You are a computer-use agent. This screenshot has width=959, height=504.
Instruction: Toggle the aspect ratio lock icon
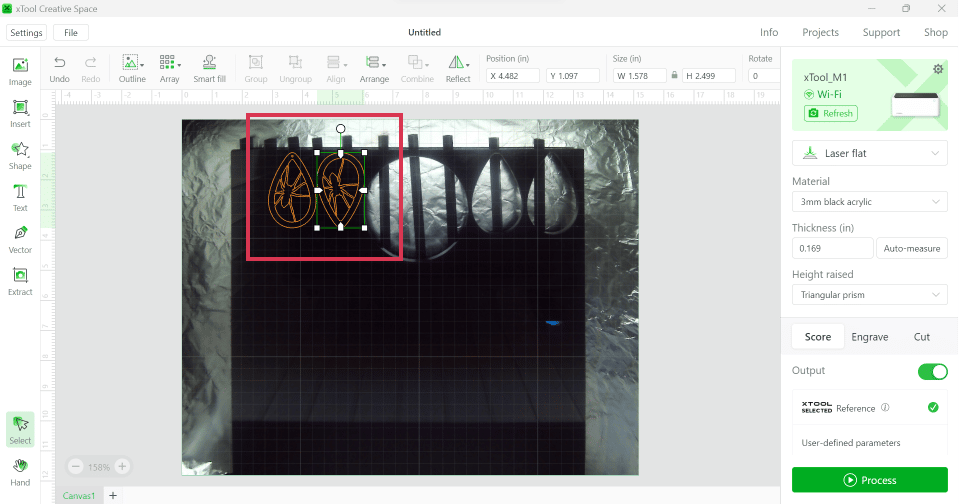(x=674, y=75)
